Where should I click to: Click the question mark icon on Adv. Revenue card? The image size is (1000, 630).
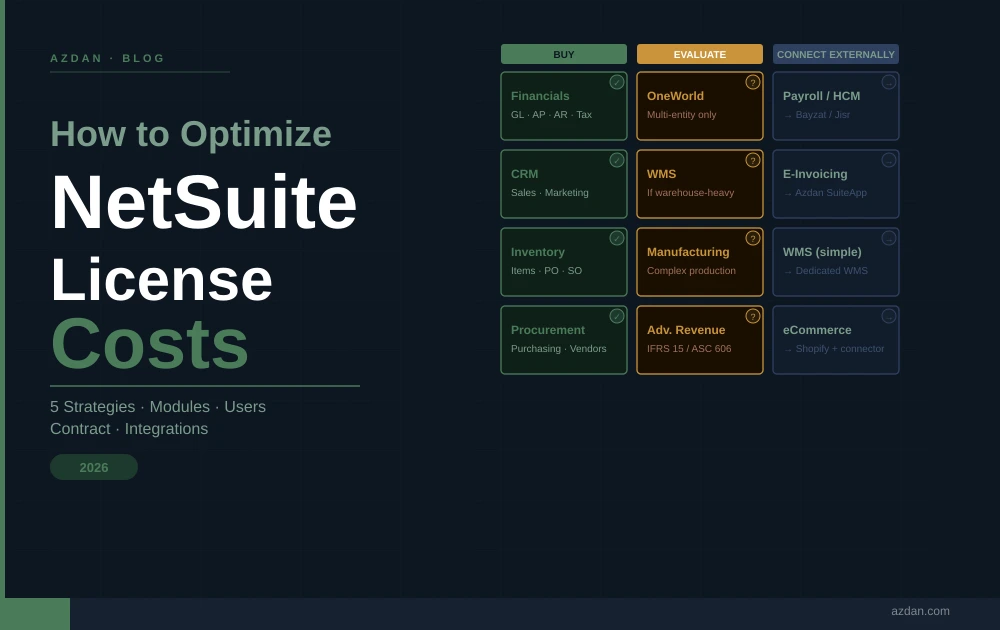[753, 316]
